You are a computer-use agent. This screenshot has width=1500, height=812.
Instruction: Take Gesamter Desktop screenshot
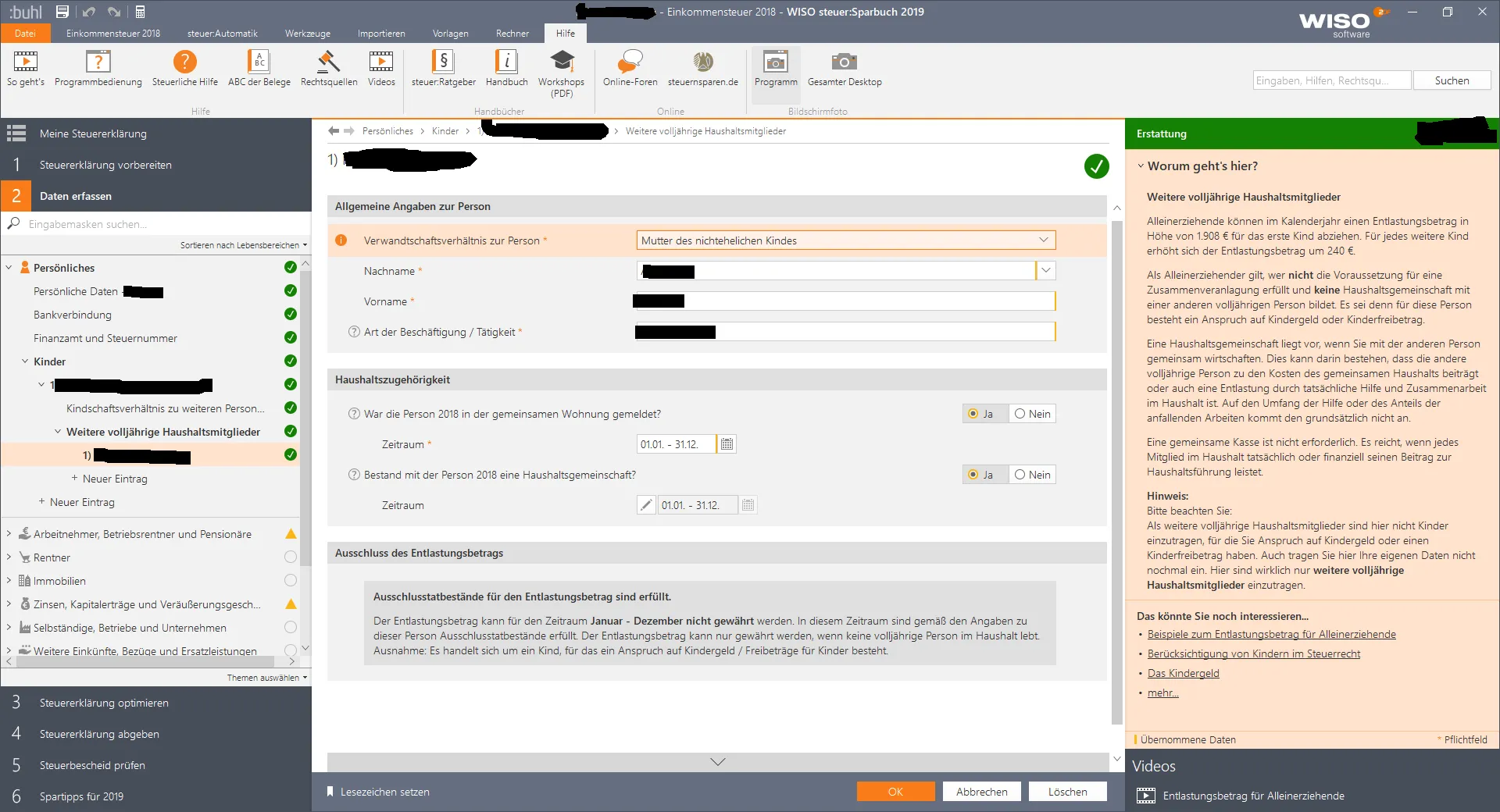pyautogui.click(x=844, y=62)
